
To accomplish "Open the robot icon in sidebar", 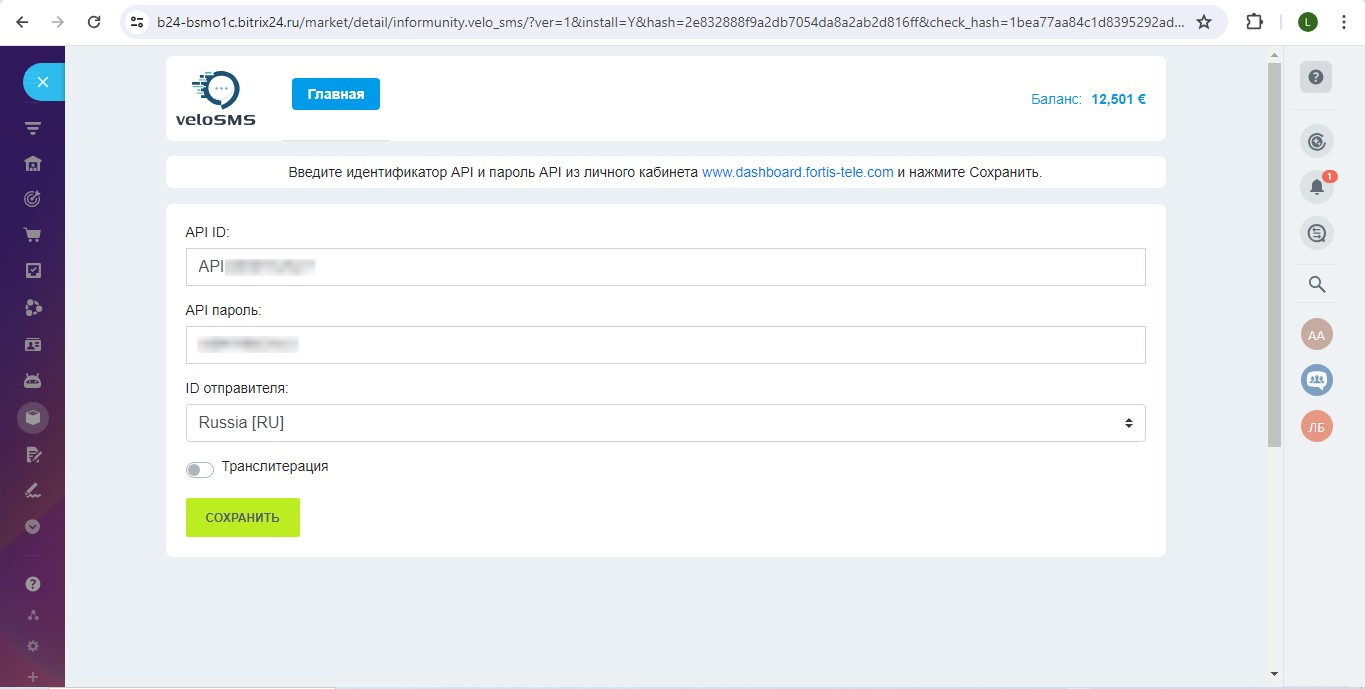I will 33,381.
